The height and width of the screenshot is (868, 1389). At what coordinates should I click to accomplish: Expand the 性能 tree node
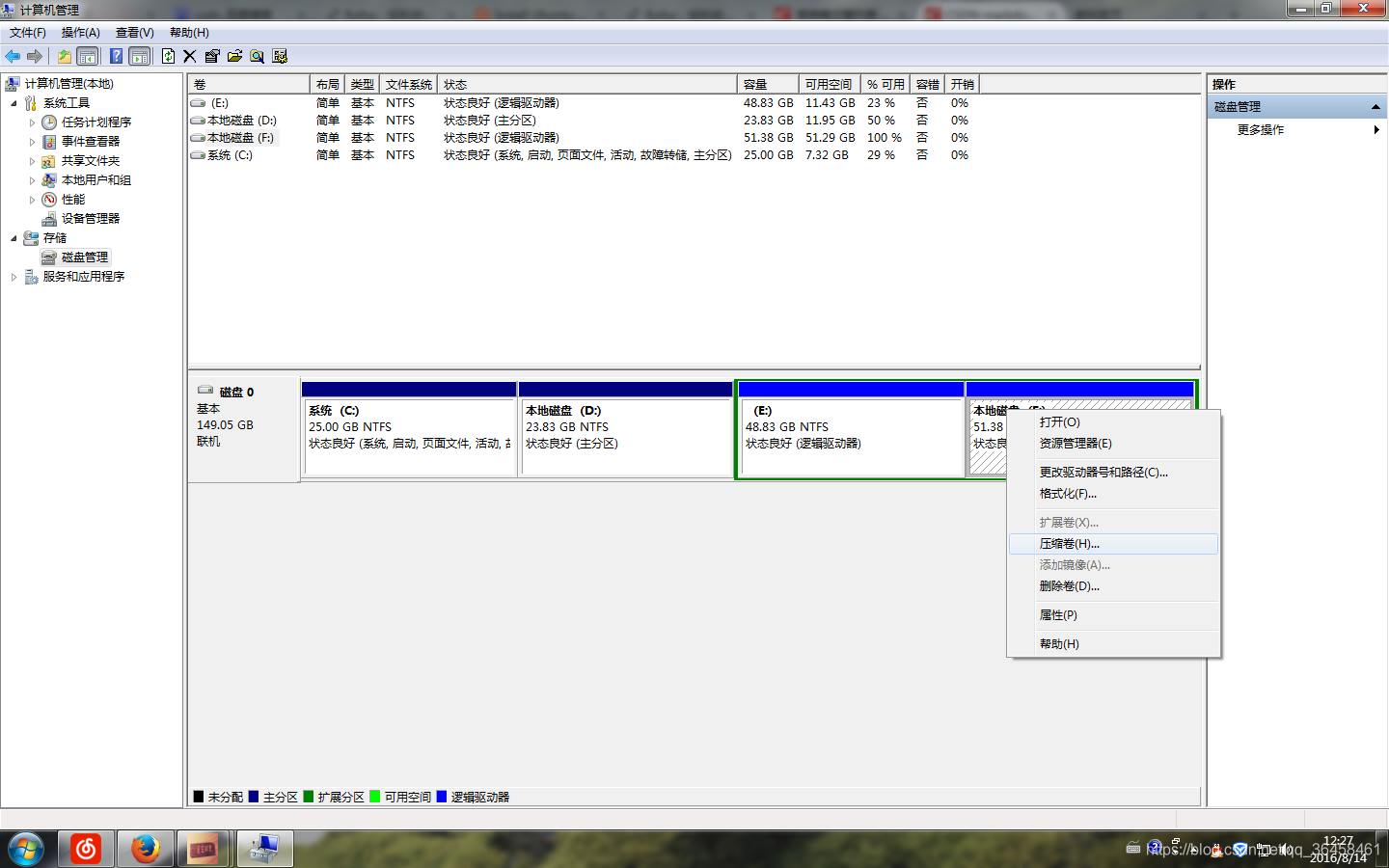[x=32, y=200]
